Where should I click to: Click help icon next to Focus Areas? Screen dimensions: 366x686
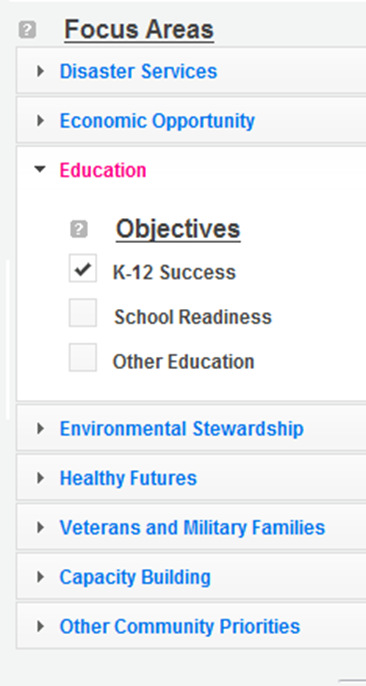click(x=27, y=30)
